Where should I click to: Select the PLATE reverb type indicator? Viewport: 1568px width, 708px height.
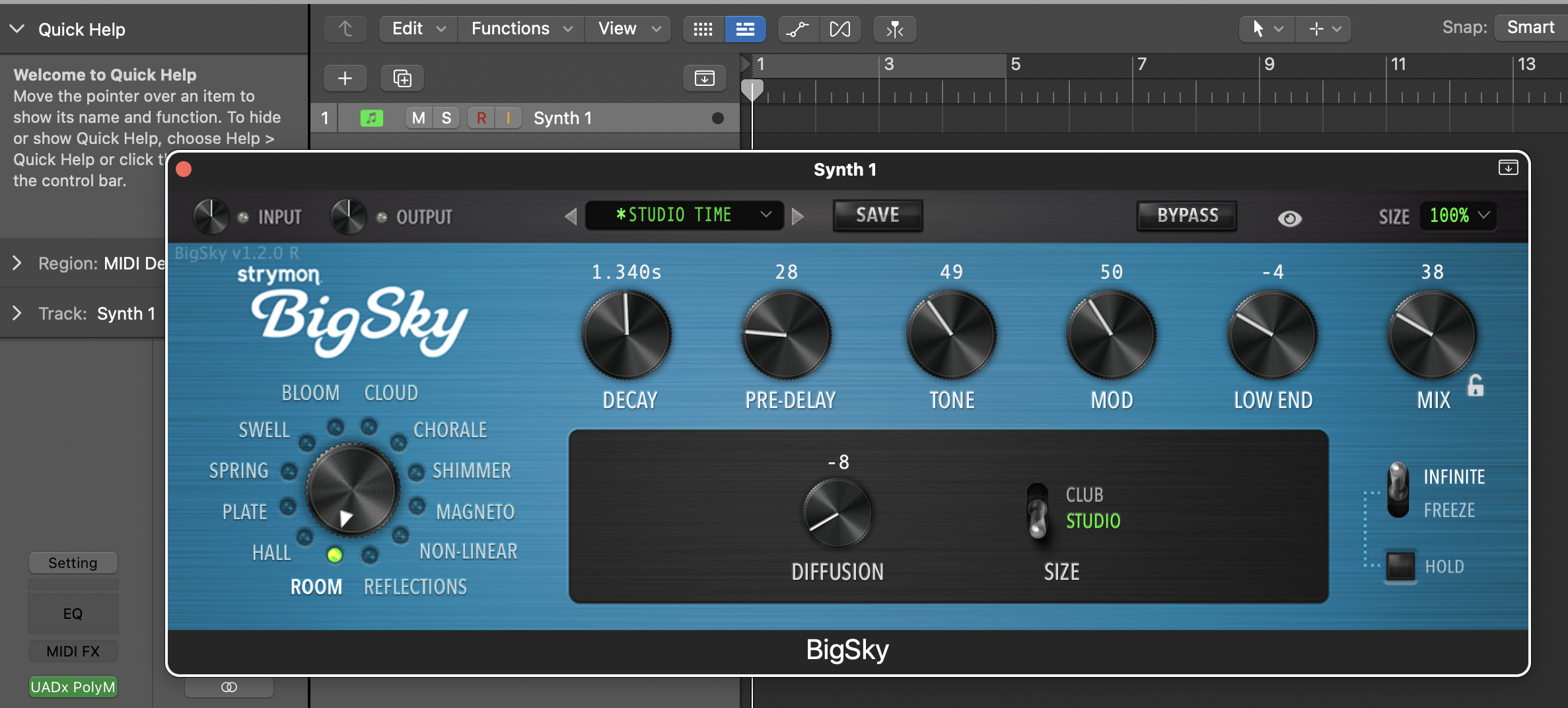288,507
